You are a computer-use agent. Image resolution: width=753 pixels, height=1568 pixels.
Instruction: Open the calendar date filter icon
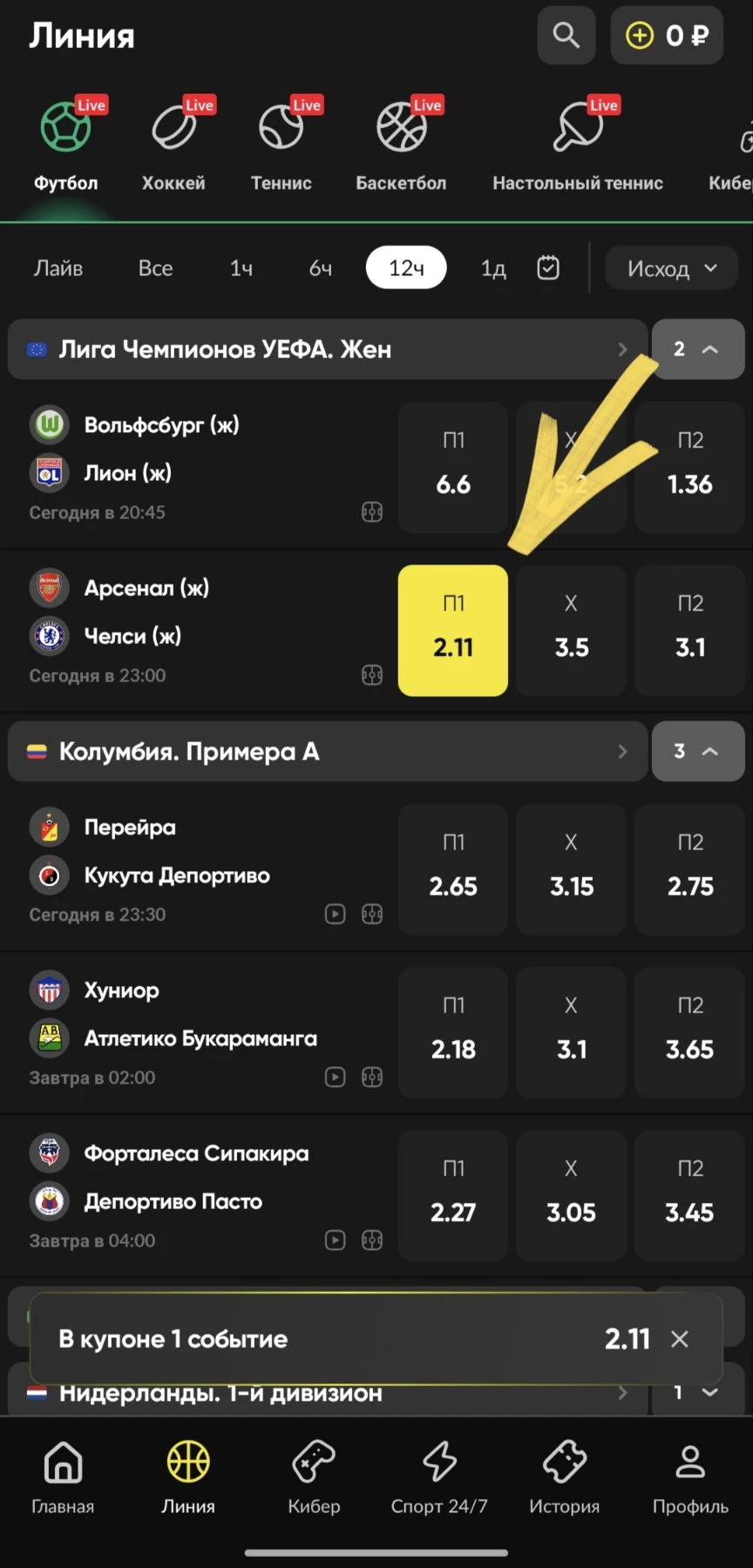coord(548,267)
